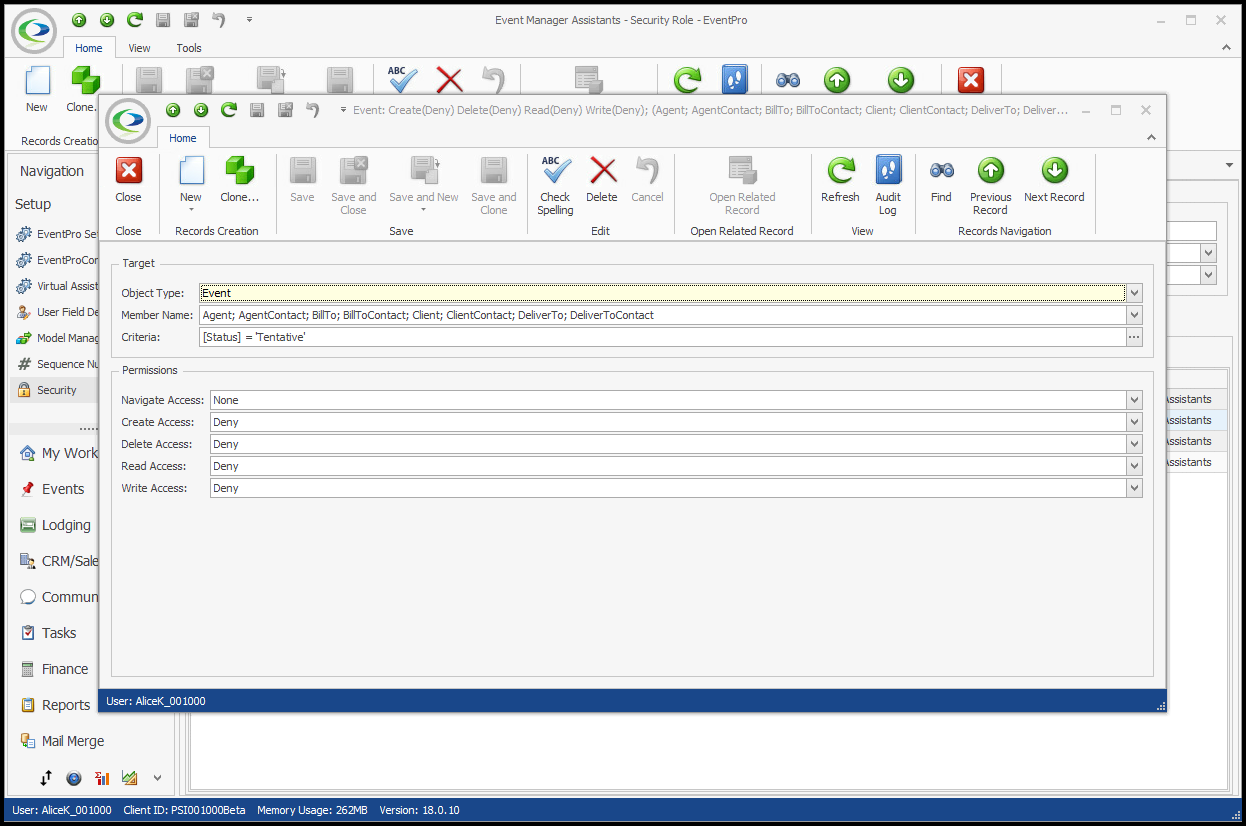The width and height of the screenshot is (1246, 826).
Task: Click main window quick-access undo arrow
Action: click(219, 20)
